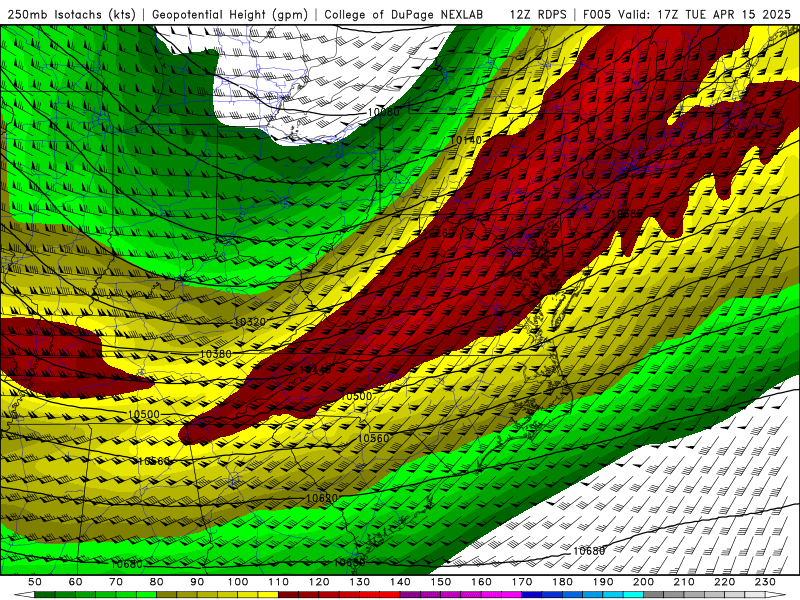Click the color scale label 200
800x600 pixels.
click(643, 582)
